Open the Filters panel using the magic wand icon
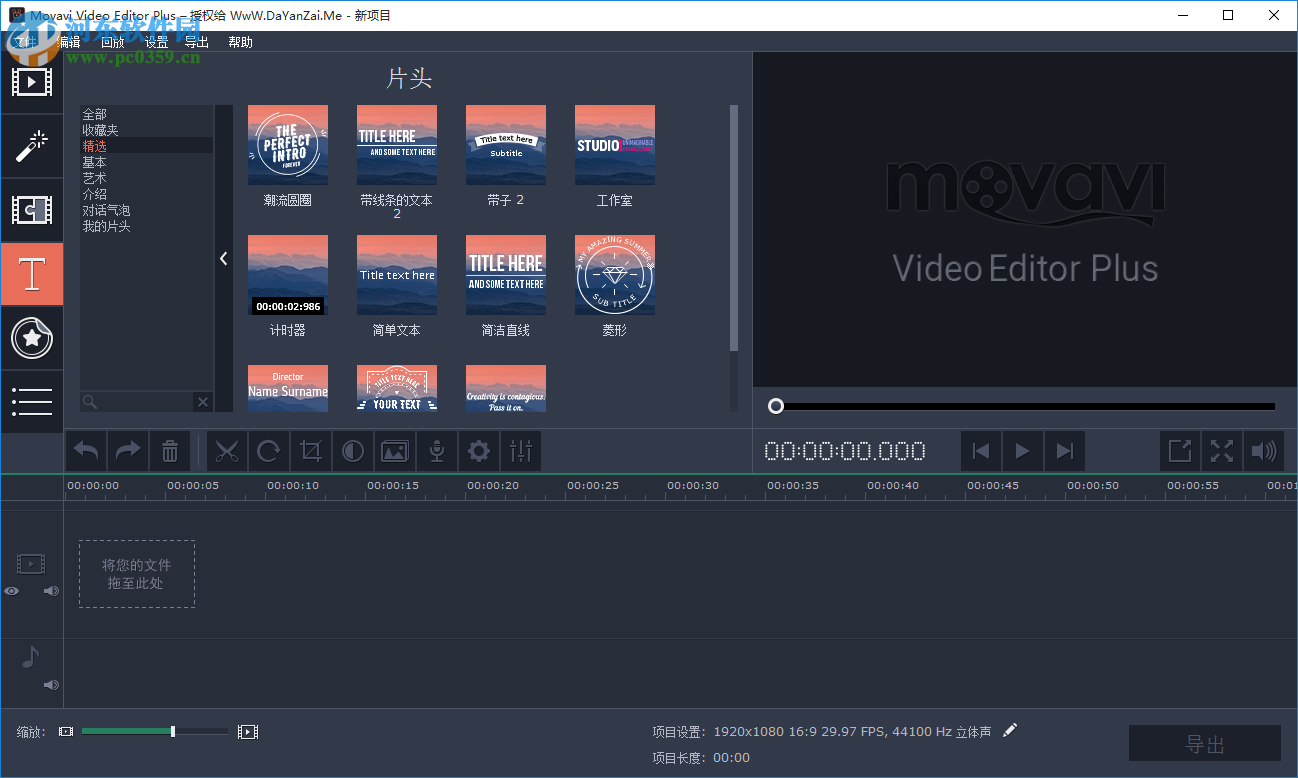 [x=31, y=146]
